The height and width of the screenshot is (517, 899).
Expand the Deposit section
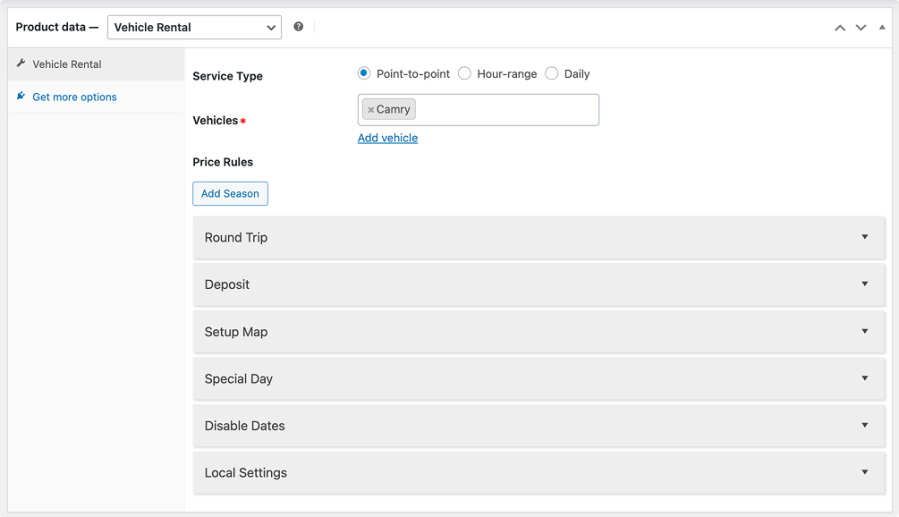pos(538,285)
